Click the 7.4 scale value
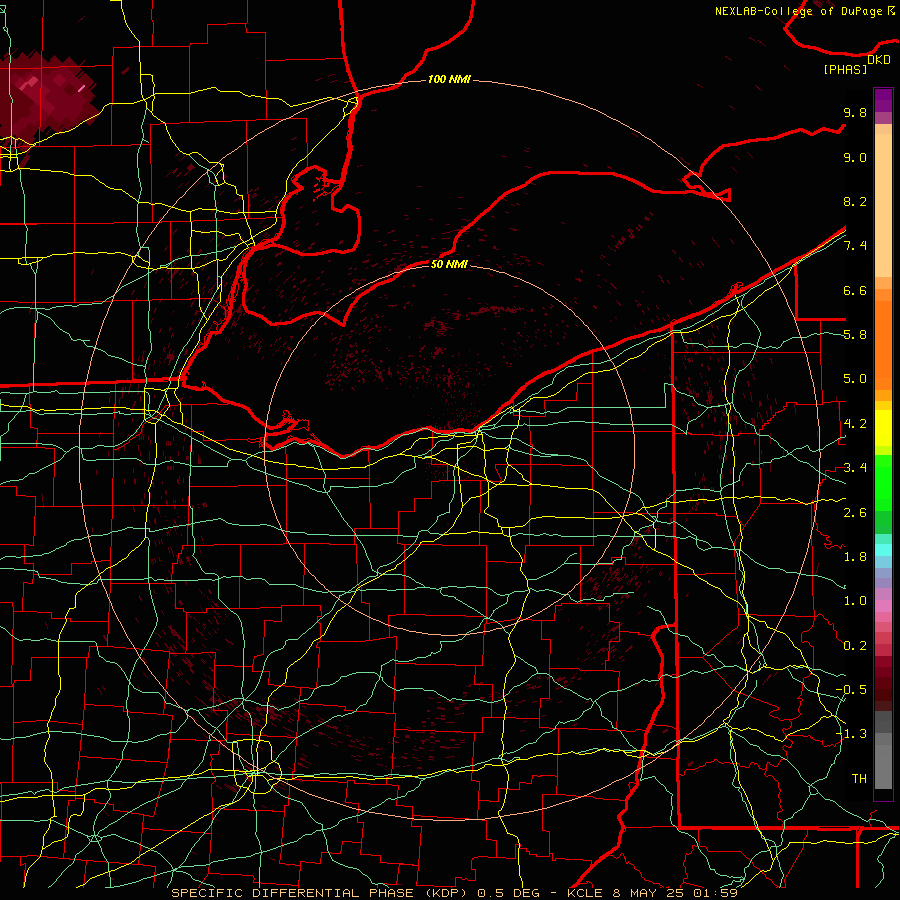Screen dimensions: 900x900 [855, 246]
